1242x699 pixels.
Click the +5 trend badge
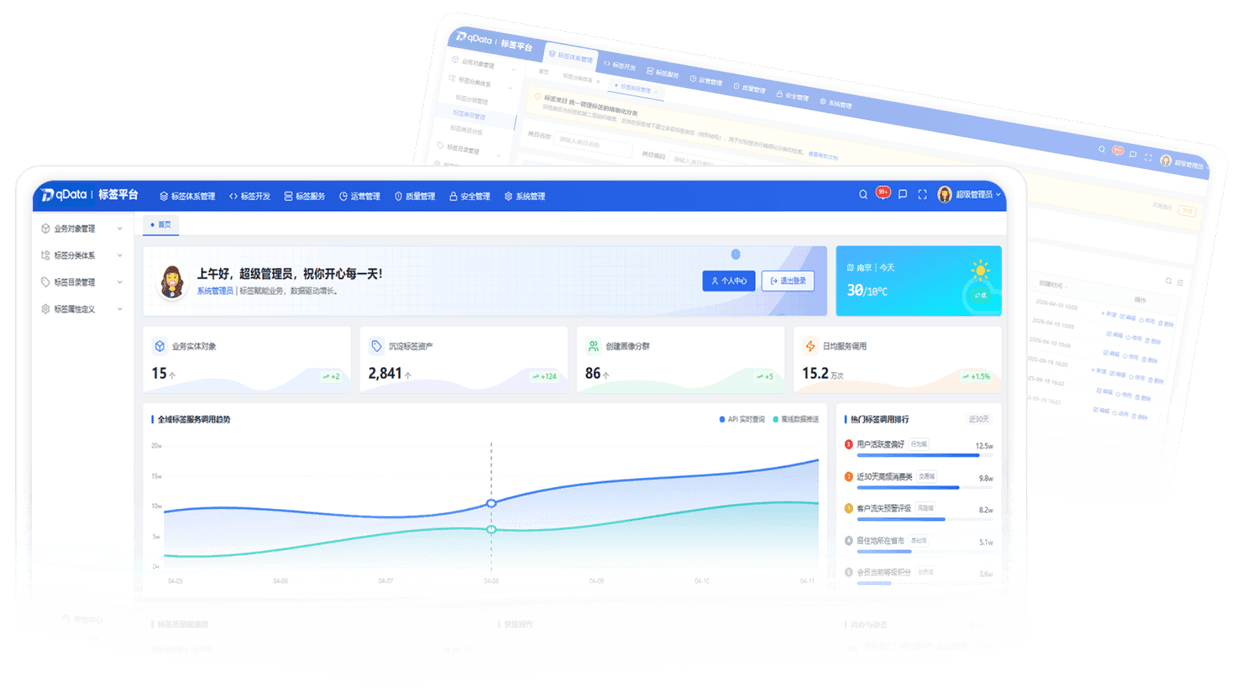point(765,377)
